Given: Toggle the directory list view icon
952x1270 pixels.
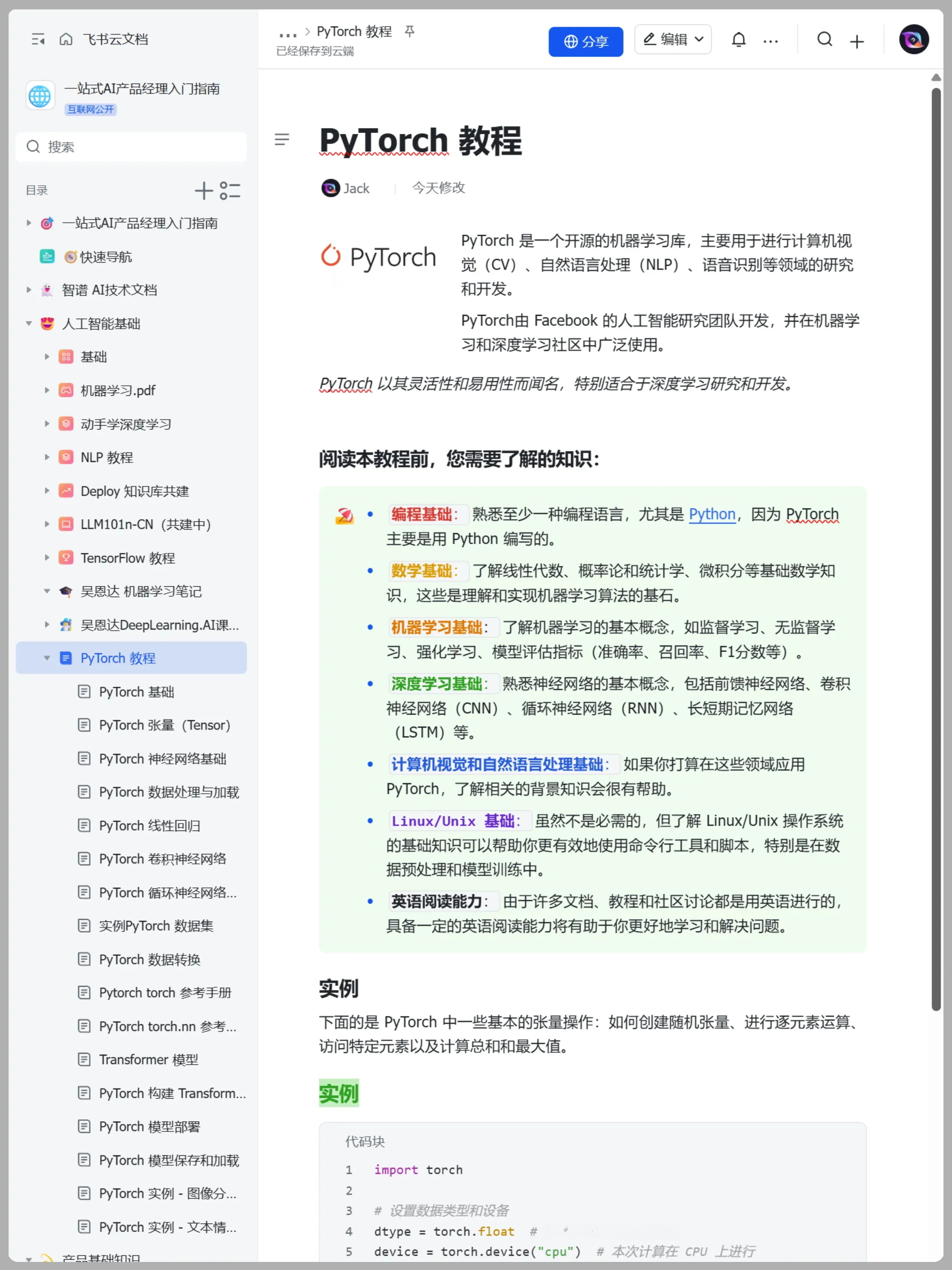Looking at the screenshot, I should [230, 191].
